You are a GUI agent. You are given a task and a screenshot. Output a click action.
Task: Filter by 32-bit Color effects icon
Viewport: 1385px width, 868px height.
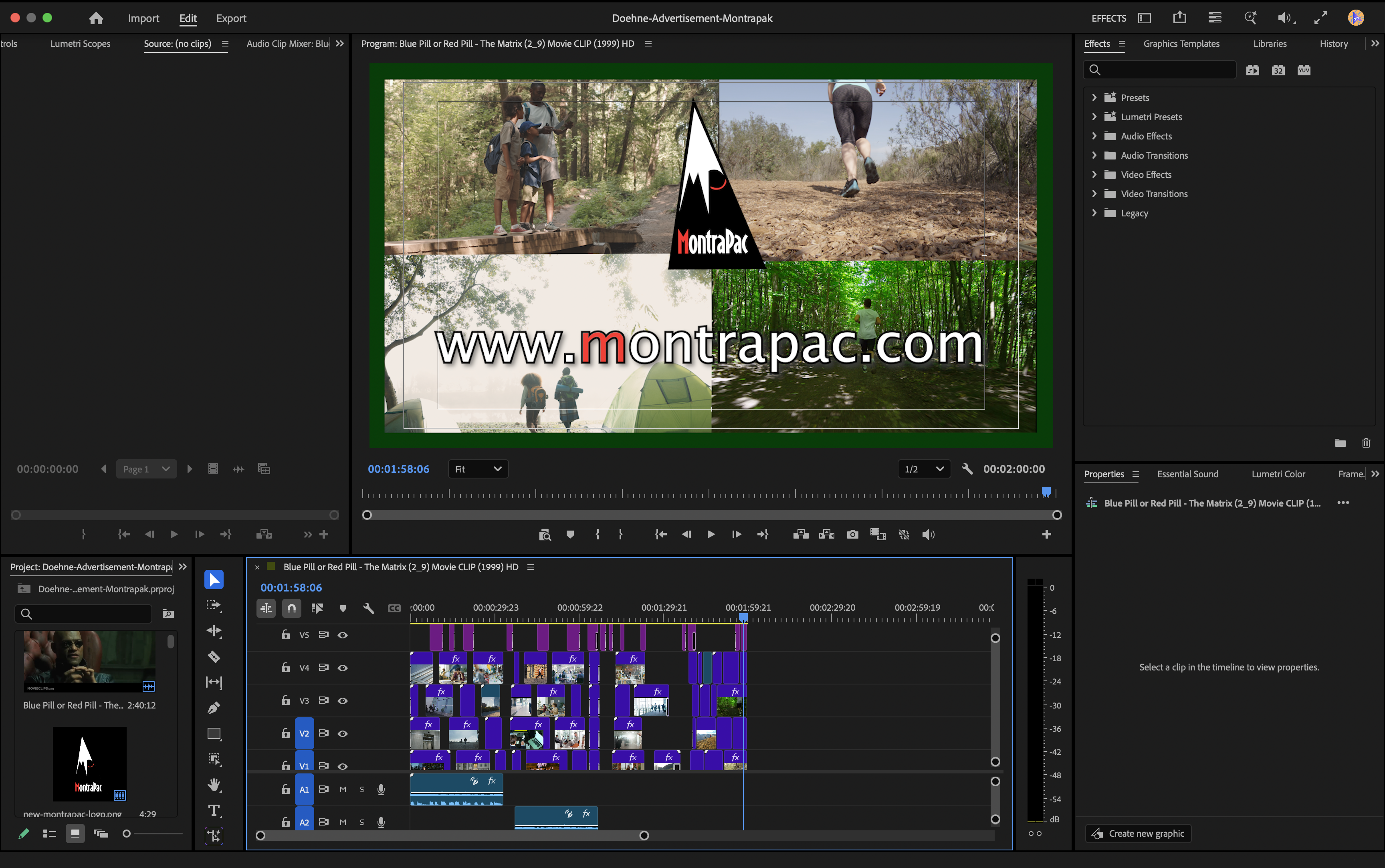(1278, 70)
